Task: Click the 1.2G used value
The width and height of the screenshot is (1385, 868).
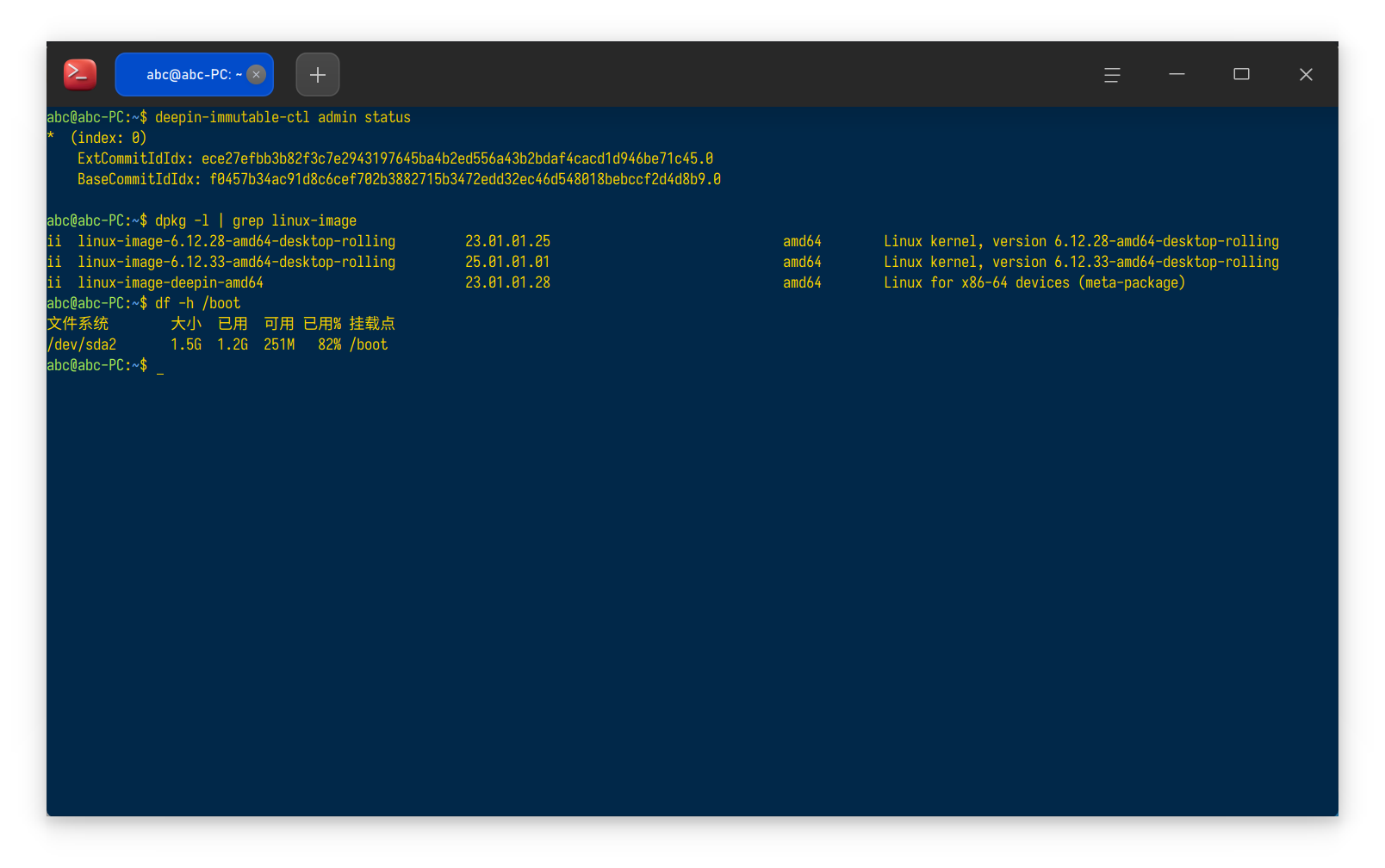Action: coord(233,344)
